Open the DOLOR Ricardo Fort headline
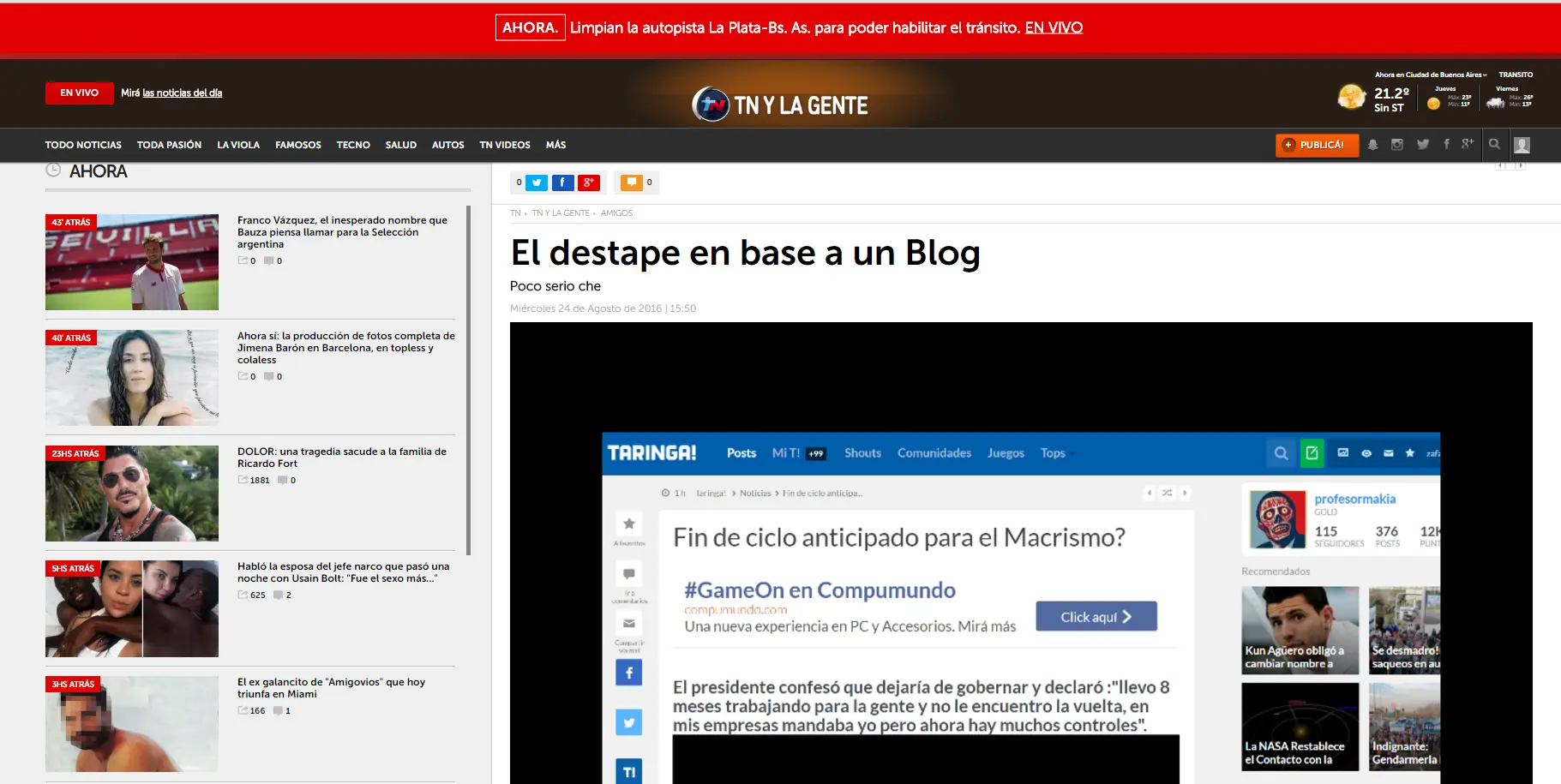The height and width of the screenshot is (784, 1561). point(342,458)
